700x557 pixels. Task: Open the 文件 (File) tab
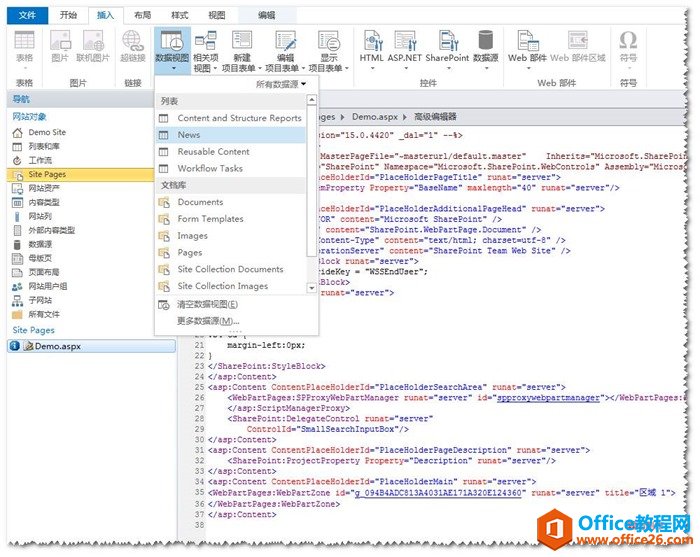tap(27, 15)
